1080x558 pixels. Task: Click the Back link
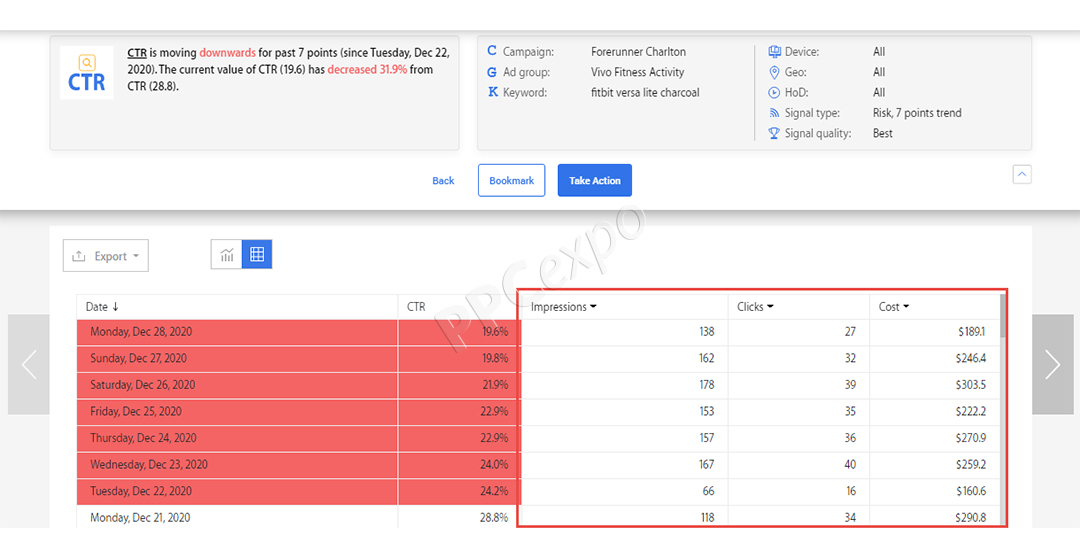pos(443,180)
